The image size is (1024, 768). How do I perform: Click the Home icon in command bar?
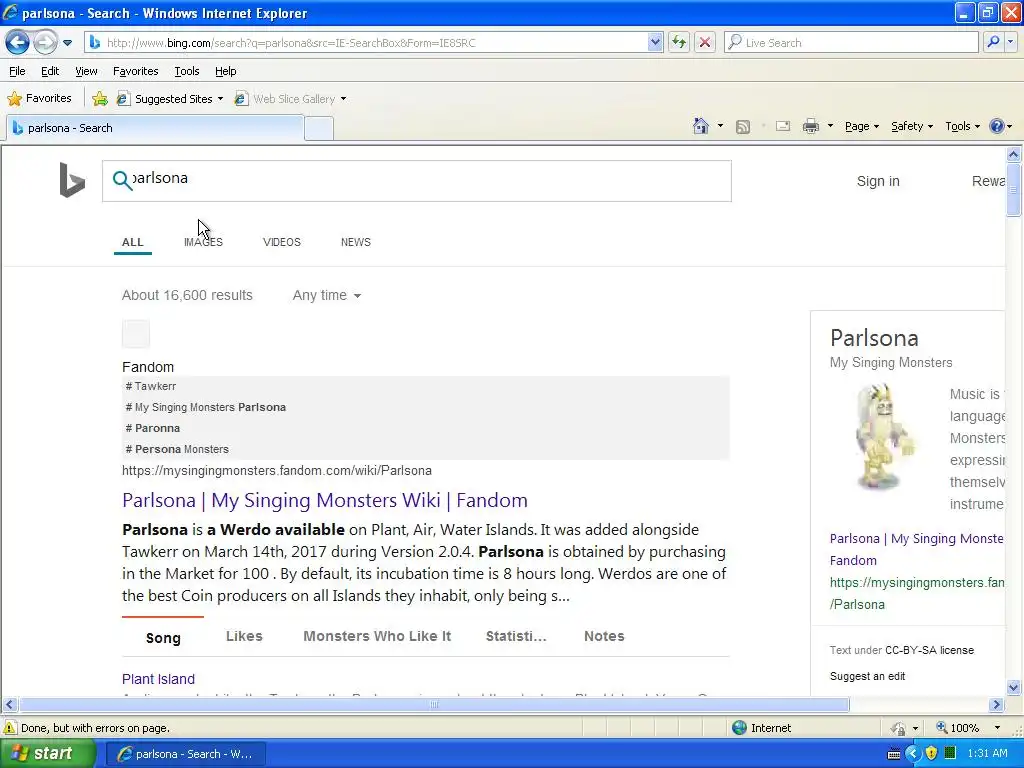701,126
